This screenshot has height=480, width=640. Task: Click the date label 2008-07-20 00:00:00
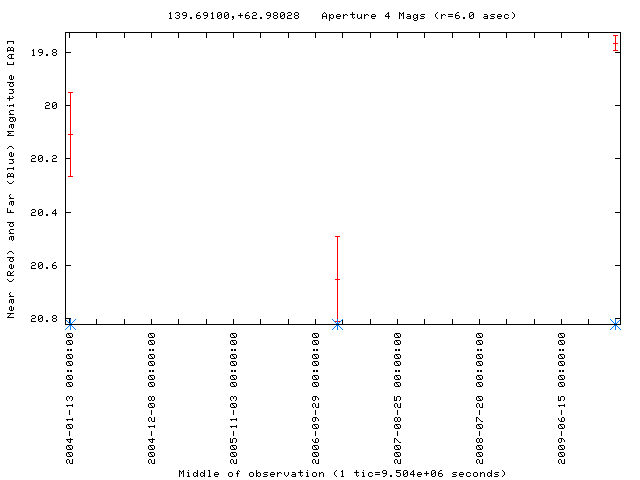click(x=480, y=398)
